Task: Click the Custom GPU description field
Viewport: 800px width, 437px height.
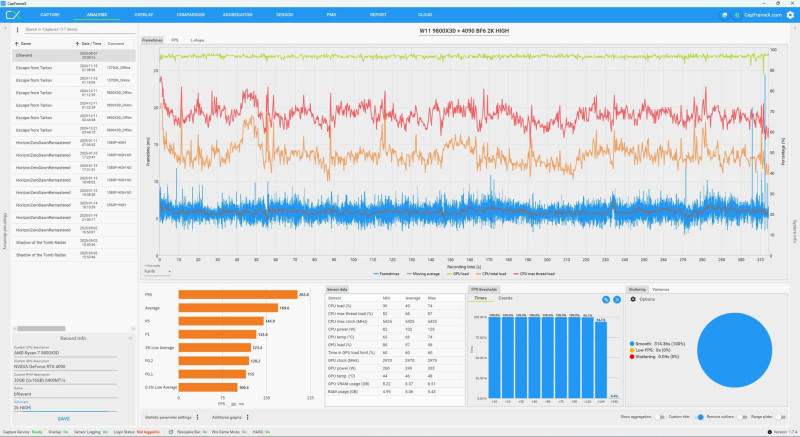Action: coord(65,367)
